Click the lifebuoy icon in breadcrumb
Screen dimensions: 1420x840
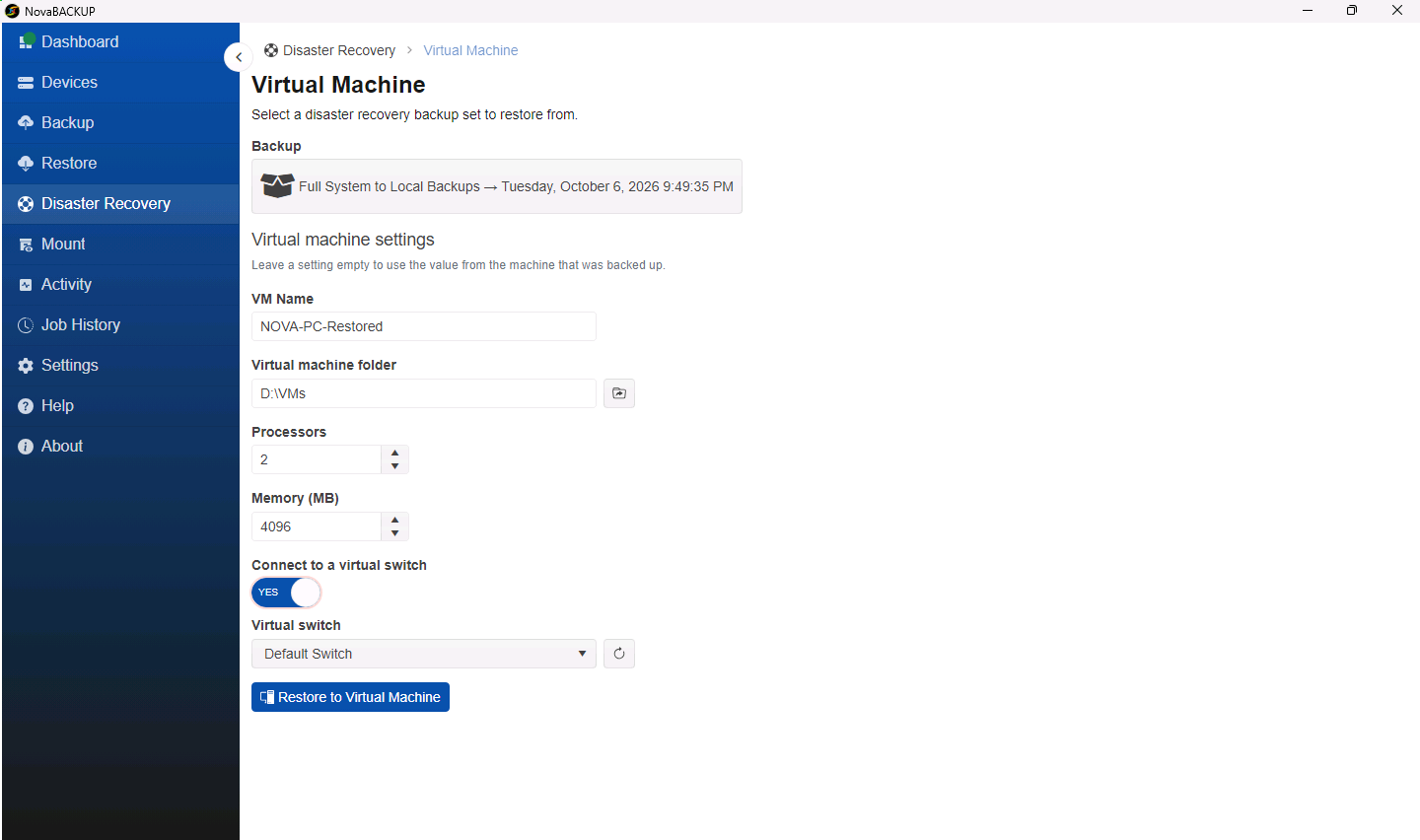point(271,50)
